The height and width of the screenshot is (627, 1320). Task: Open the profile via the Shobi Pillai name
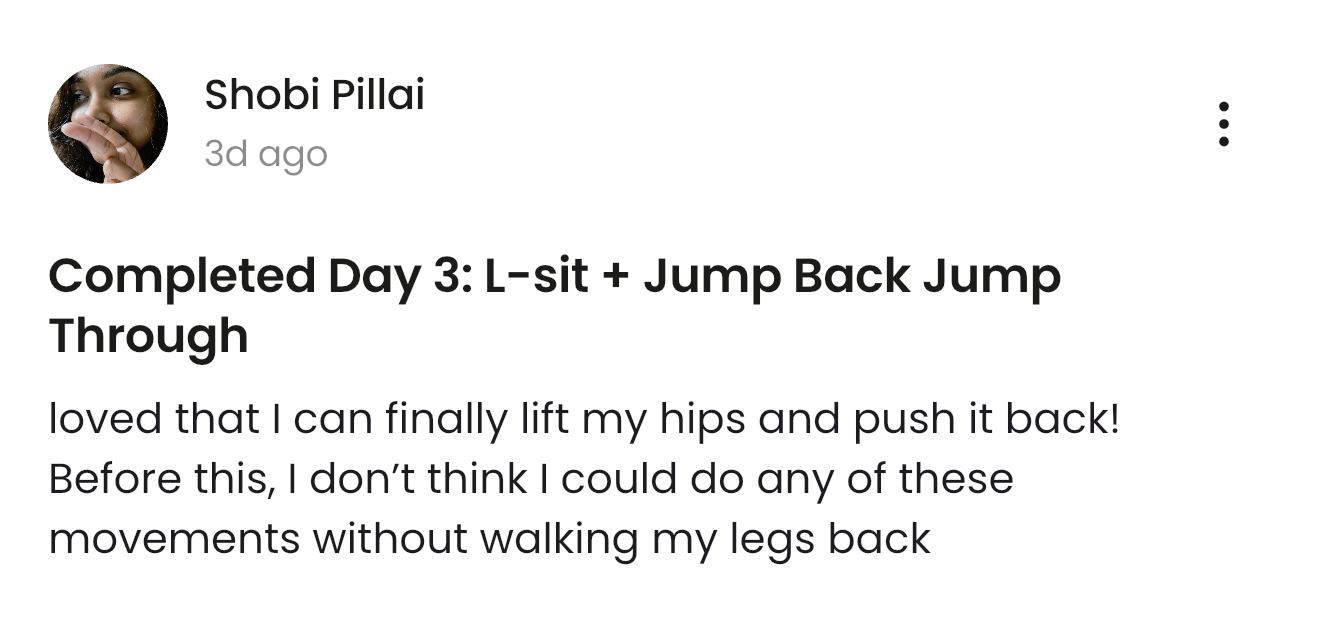(x=314, y=96)
